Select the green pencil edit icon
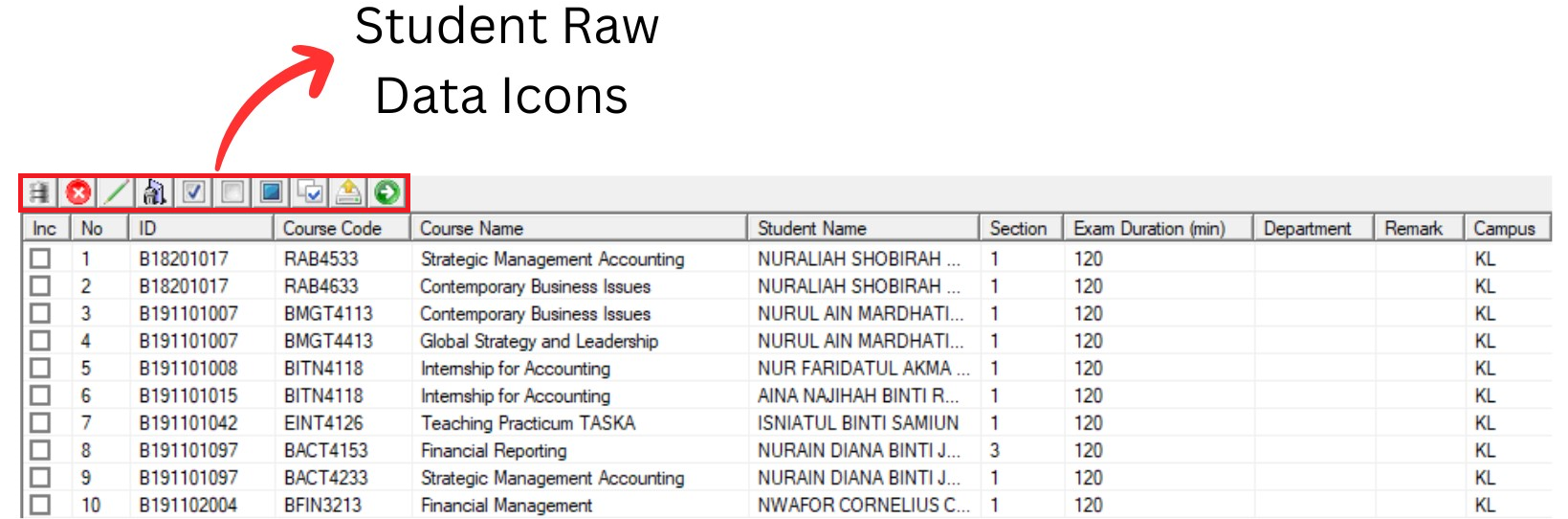Image resolution: width=1568 pixels, height=519 pixels. tap(116, 192)
